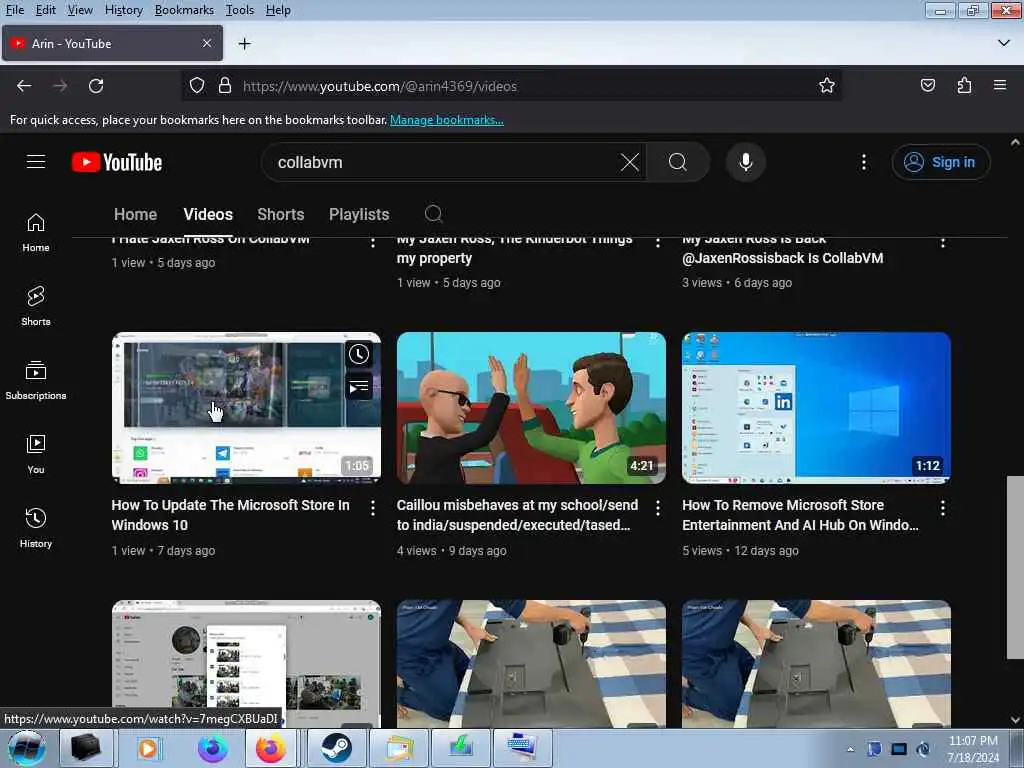The height and width of the screenshot is (768, 1024).
Task: Open Steam from the taskbar
Action: [336, 748]
